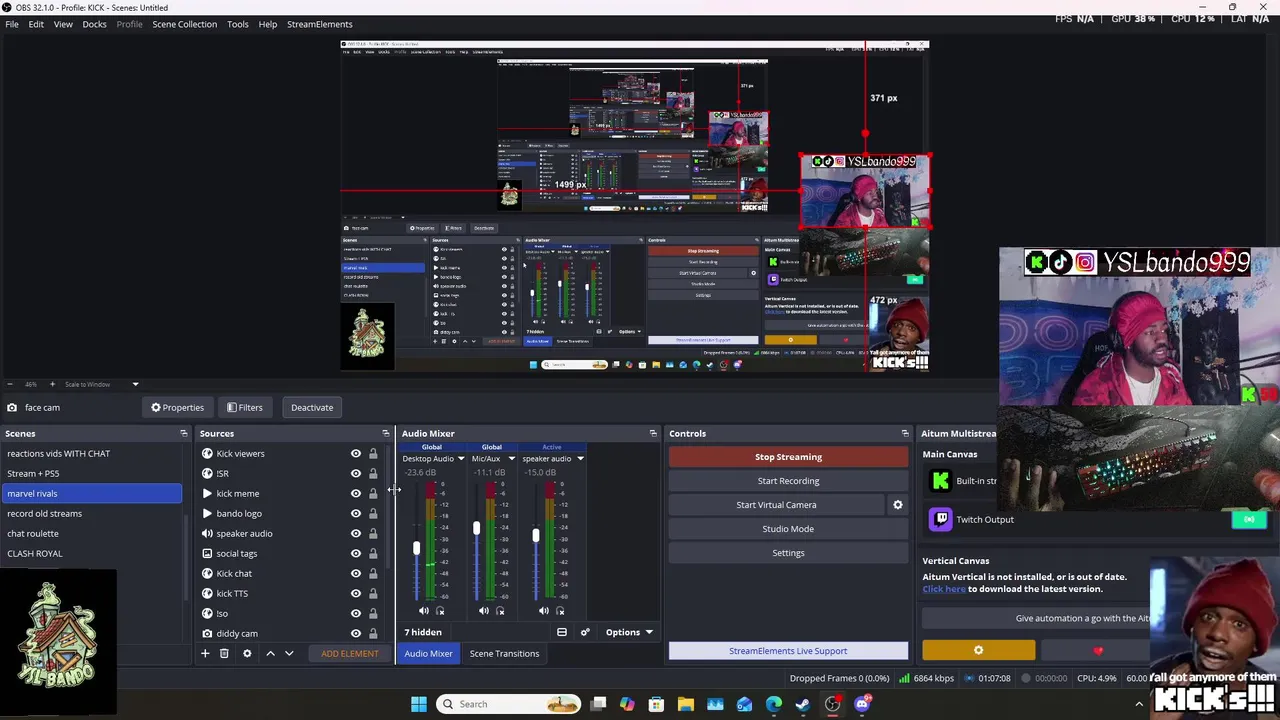The height and width of the screenshot is (720, 1280).
Task: Click the Aitum Click here download link
Action: coord(943,589)
